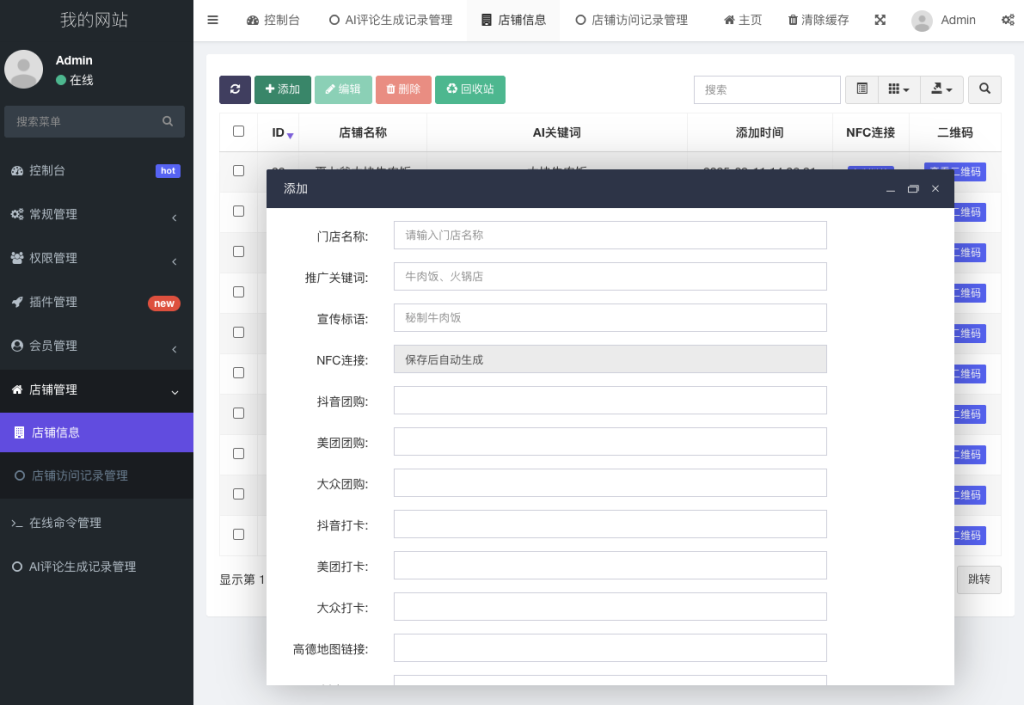Click the 门店名称 input field
The width and height of the screenshot is (1024, 705).
click(610, 235)
